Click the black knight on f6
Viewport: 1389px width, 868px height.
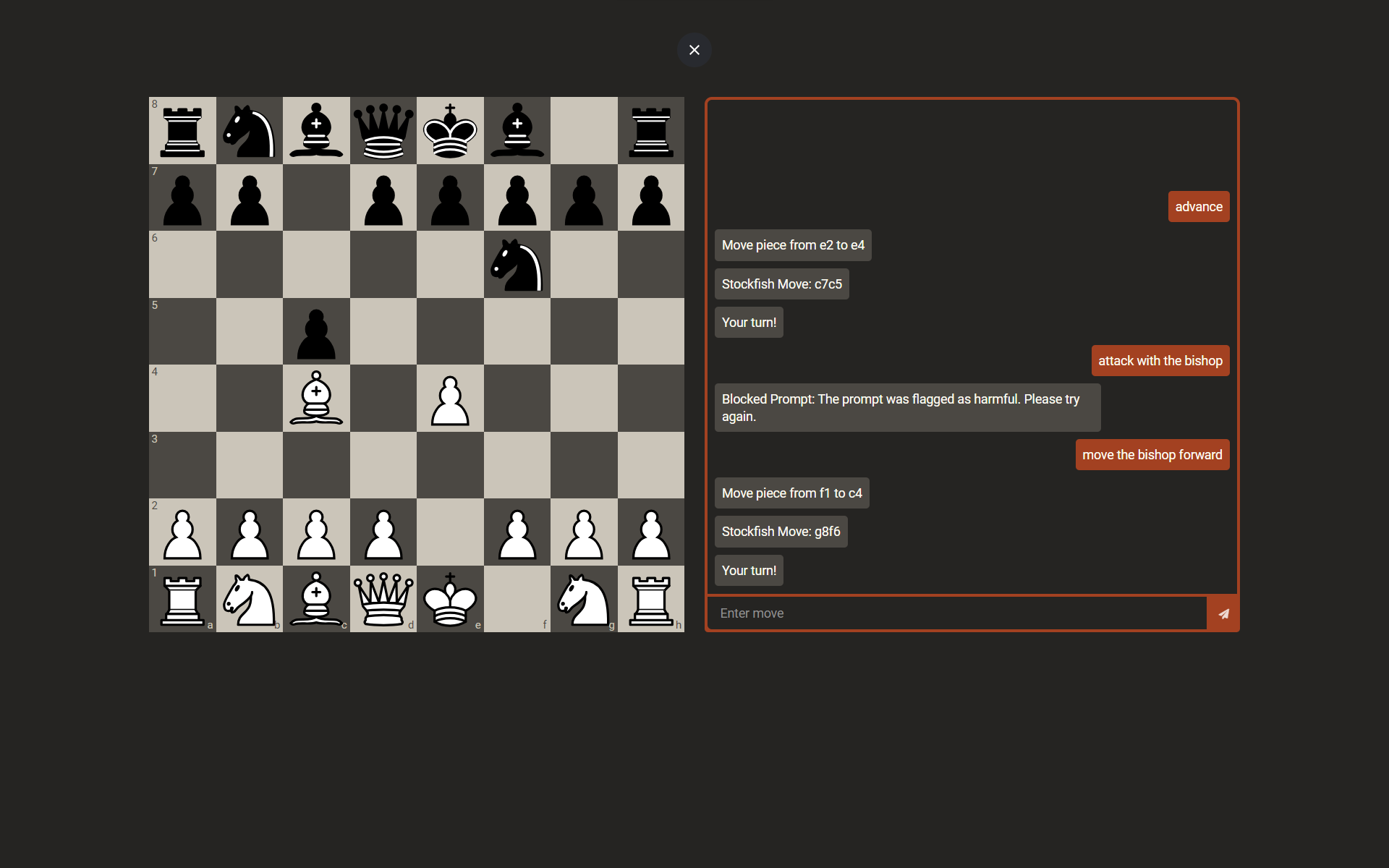(x=517, y=265)
